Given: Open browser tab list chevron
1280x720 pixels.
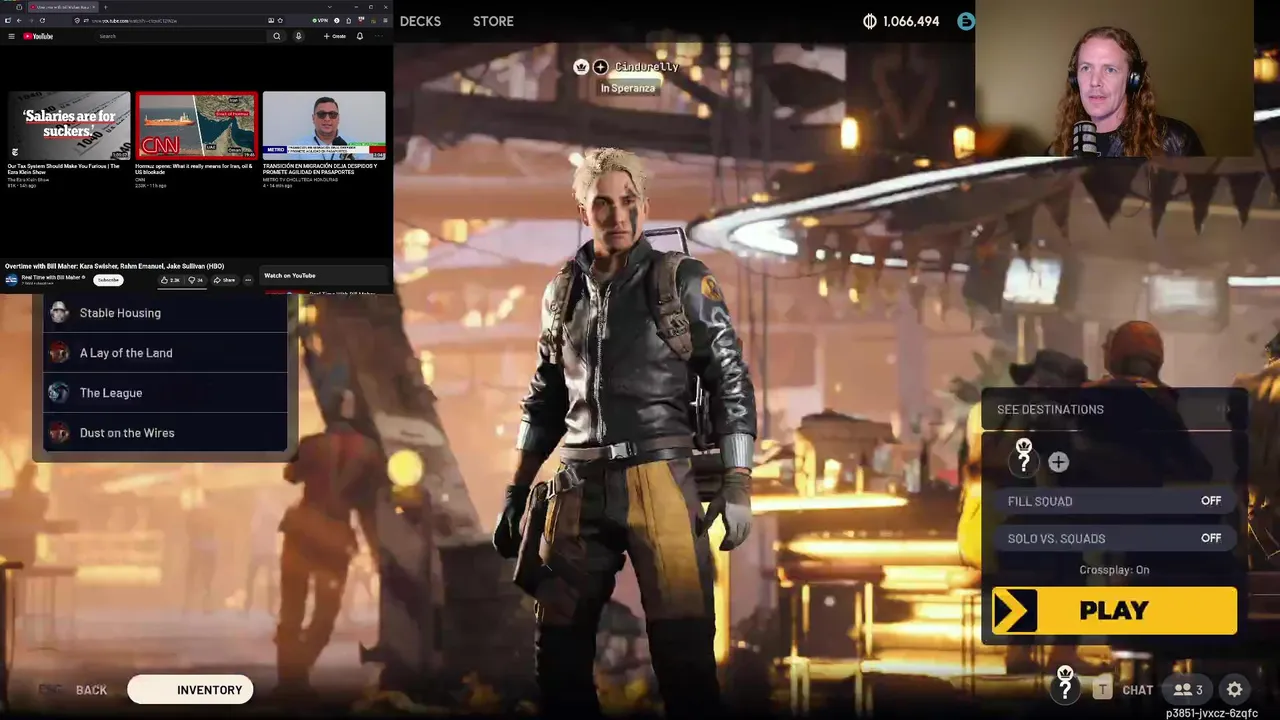Looking at the screenshot, I should pyautogui.click(x=330, y=7).
